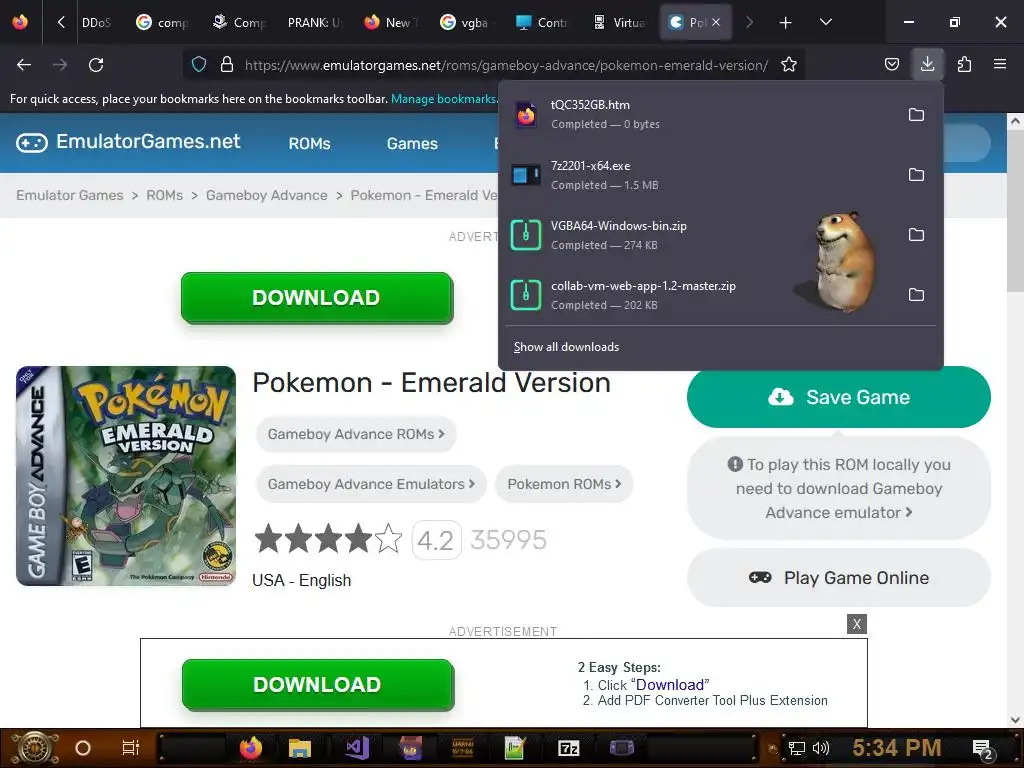Click the browser back arrow button

(x=24, y=65)
